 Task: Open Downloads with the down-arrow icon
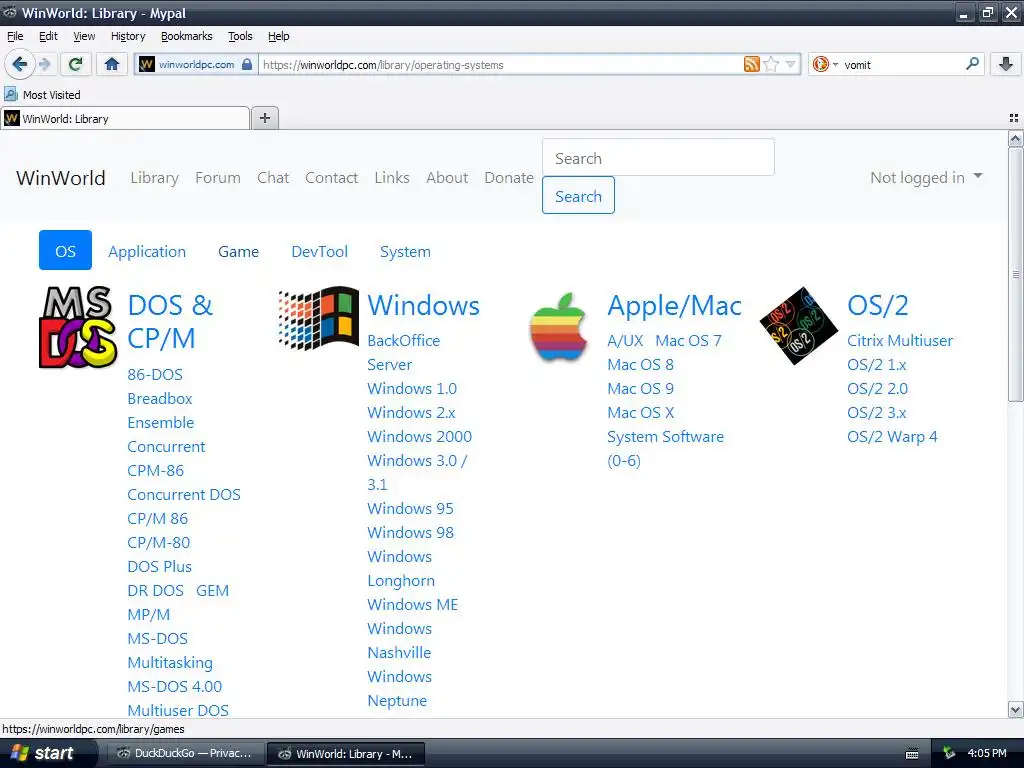pyautogui.click(x=1006, y=64)
